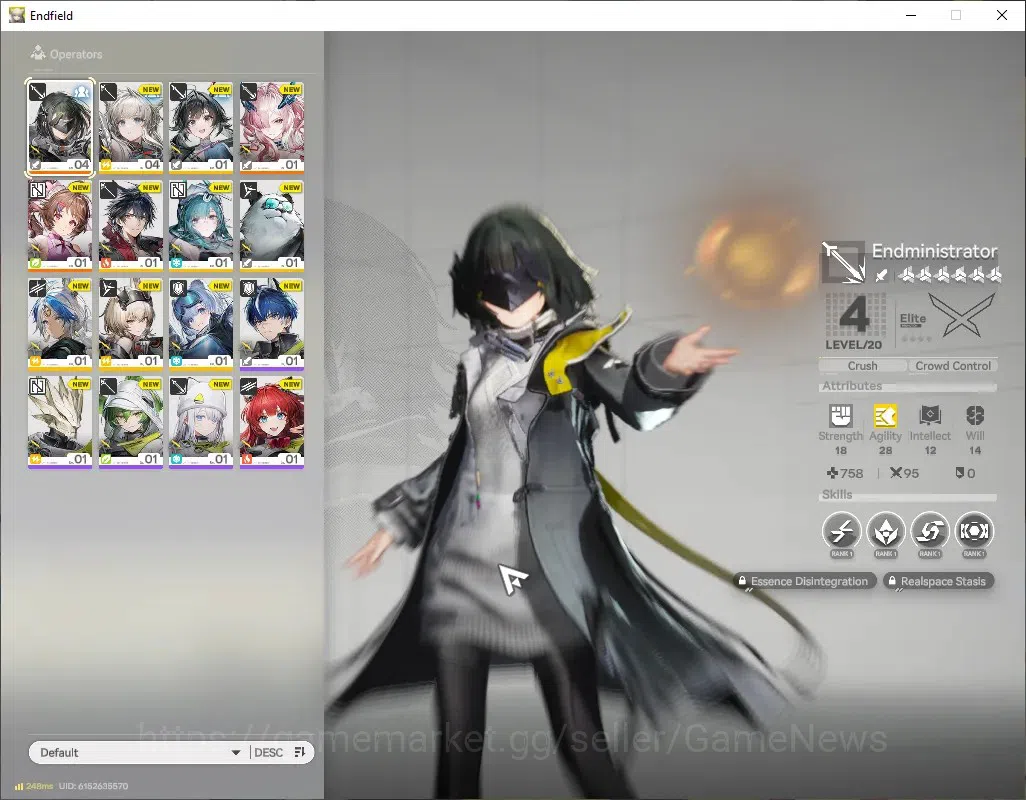Click the Crush tag

[x=862, y=366]
